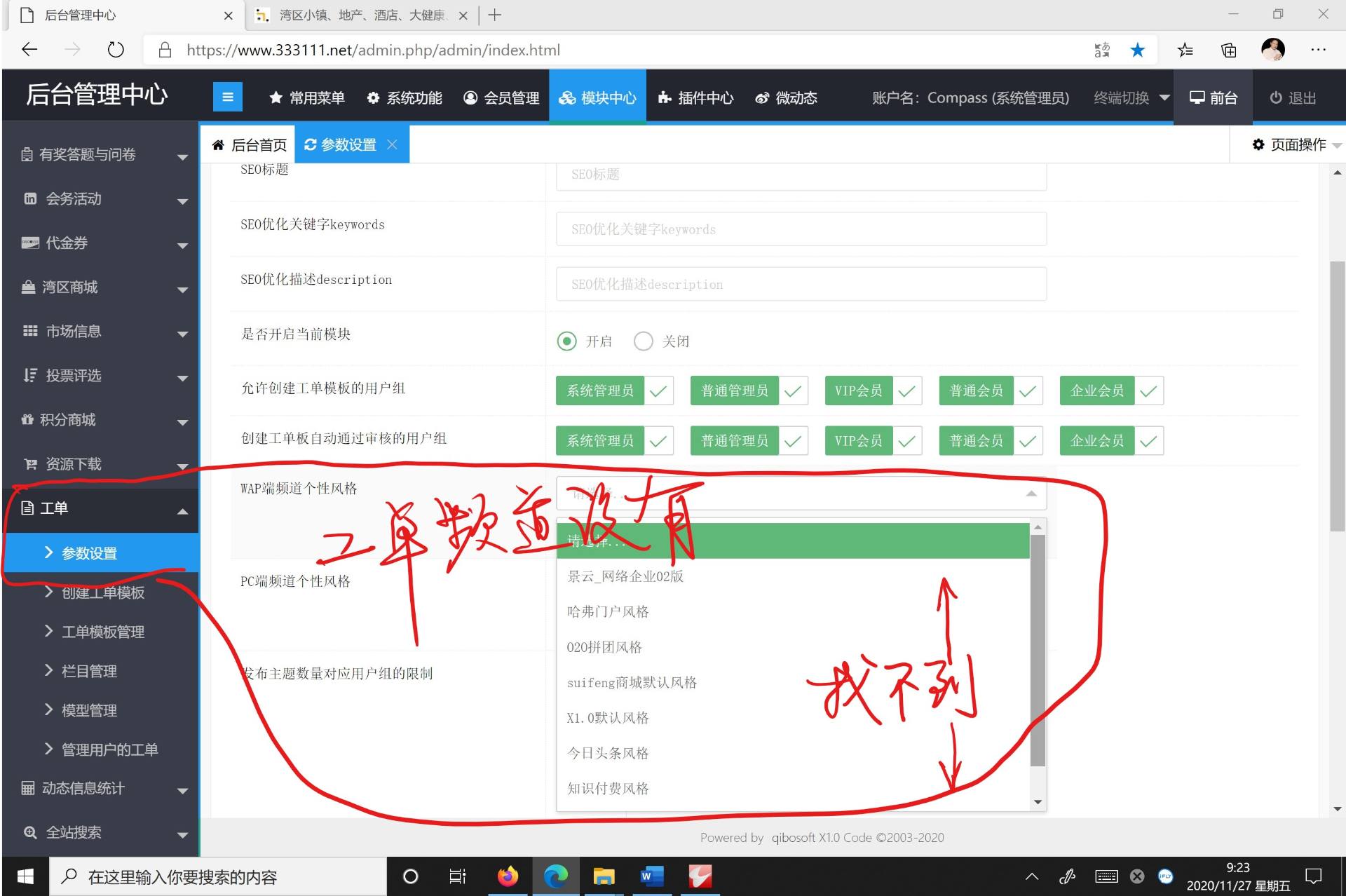
Task: Click the blue star favorites icon
Action: click(x=1137, y=50)
